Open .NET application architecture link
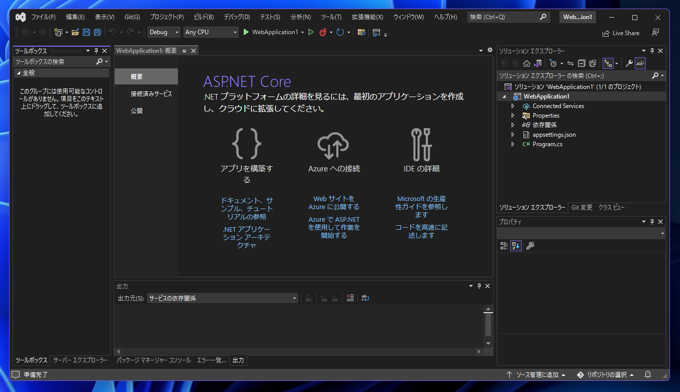Image resolution: width=680 pixels, height=392 pixels. click(x=246, y=237)
